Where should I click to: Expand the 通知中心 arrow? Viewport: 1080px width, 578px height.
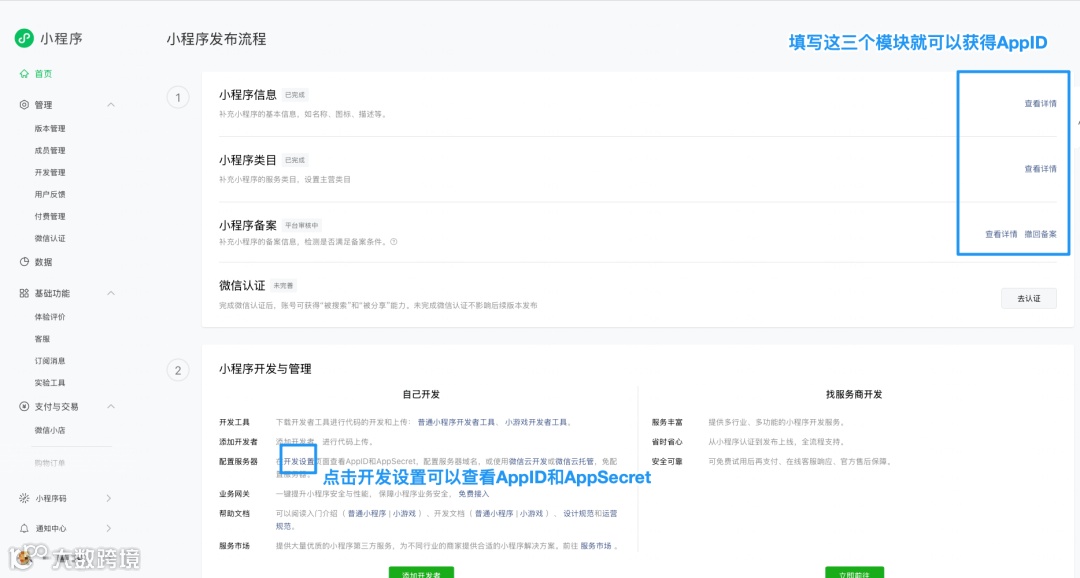point(109,528)
